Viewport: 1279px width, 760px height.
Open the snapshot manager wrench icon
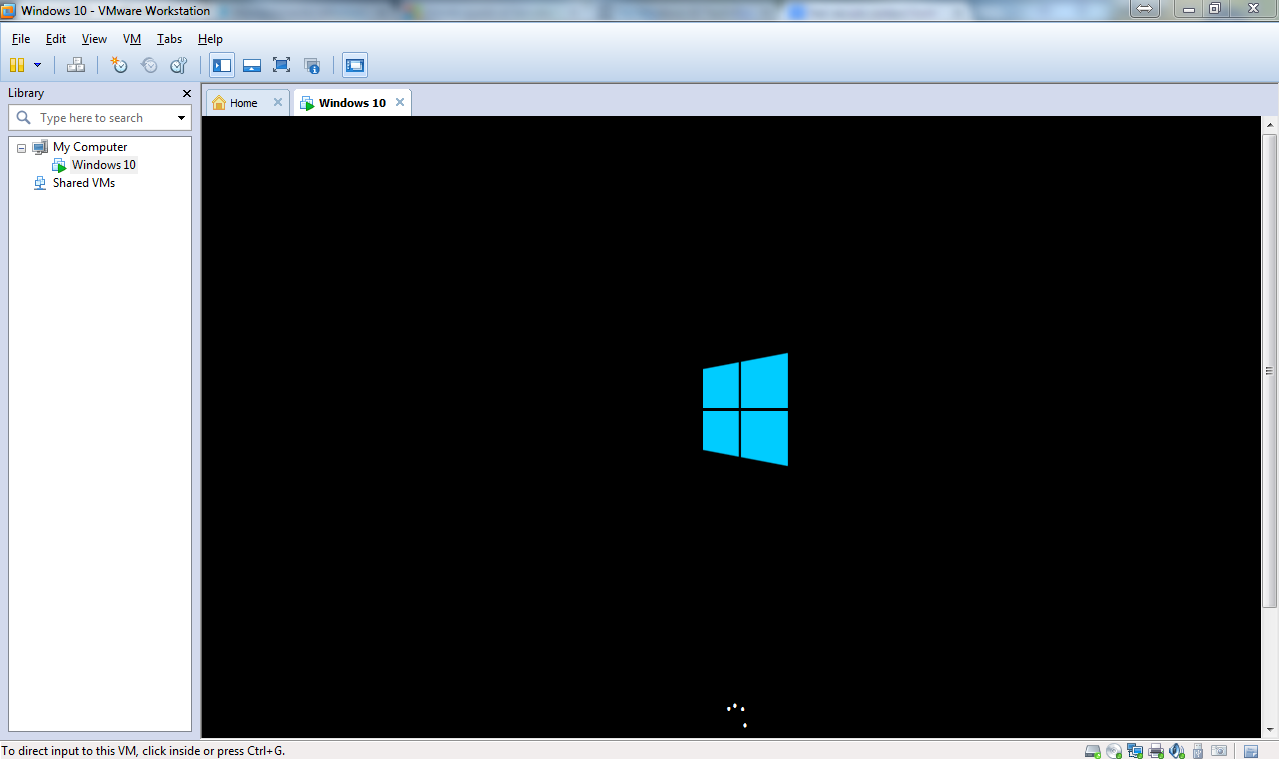(179, 65)
